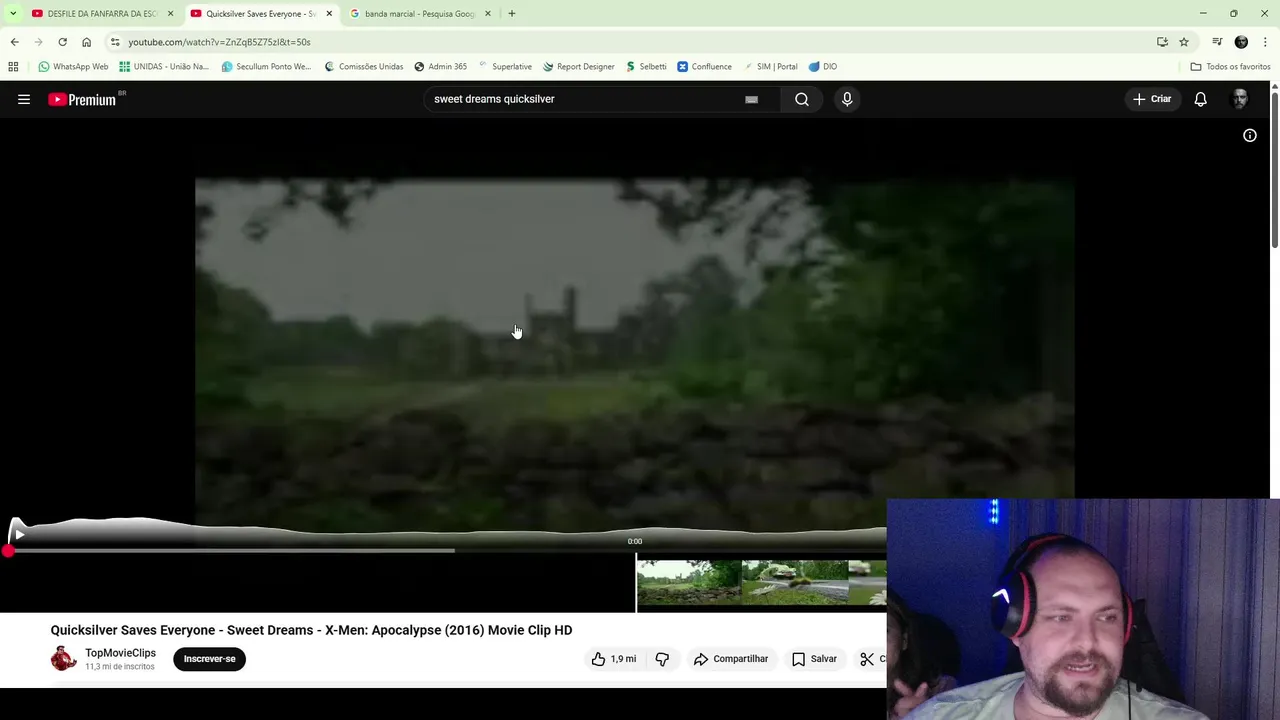Open Admin 365 bookmark
Screen dimensions: 1280x720
tap(440, 67)
